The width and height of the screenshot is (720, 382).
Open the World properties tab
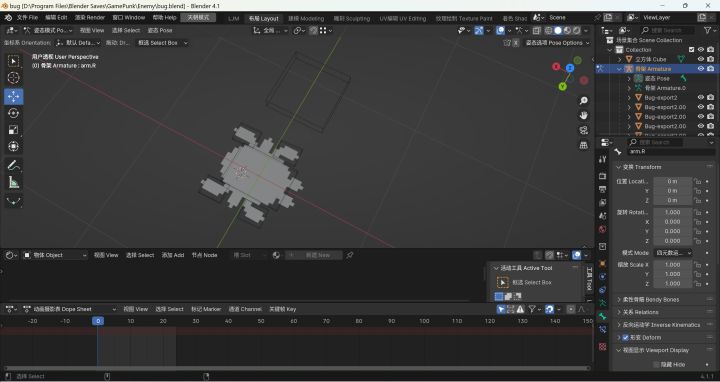(x=602, y=229)
